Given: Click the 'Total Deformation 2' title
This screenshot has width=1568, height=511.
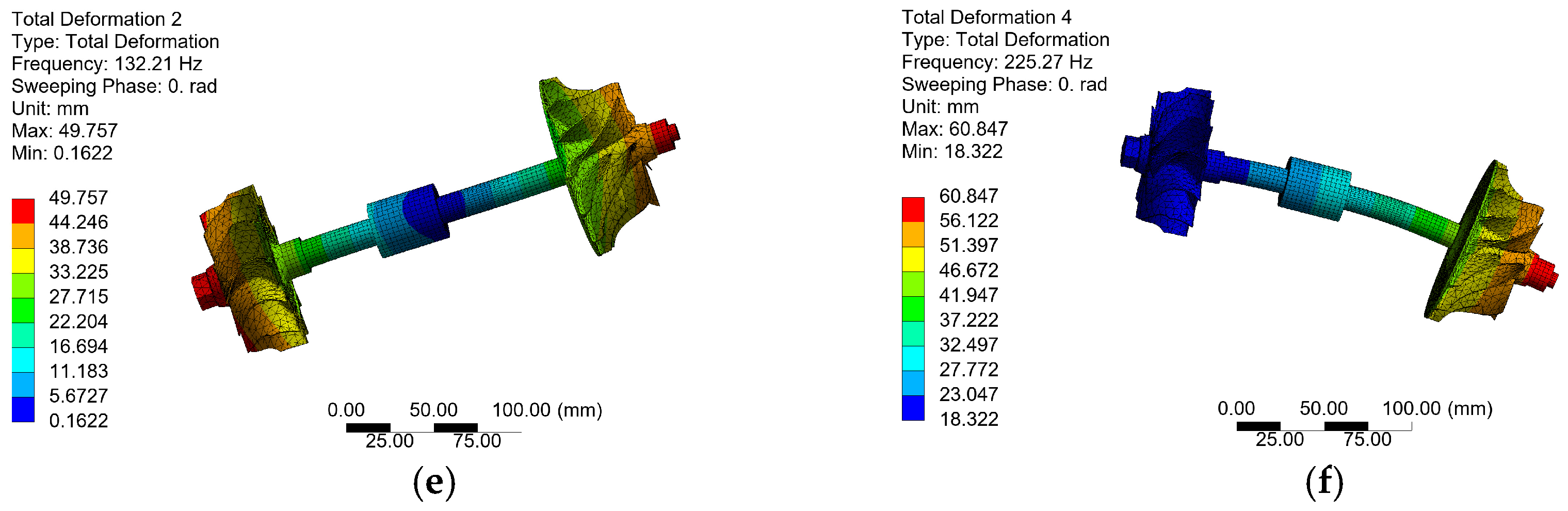Looking at the screenshot, I should click(x=97, y=19).
